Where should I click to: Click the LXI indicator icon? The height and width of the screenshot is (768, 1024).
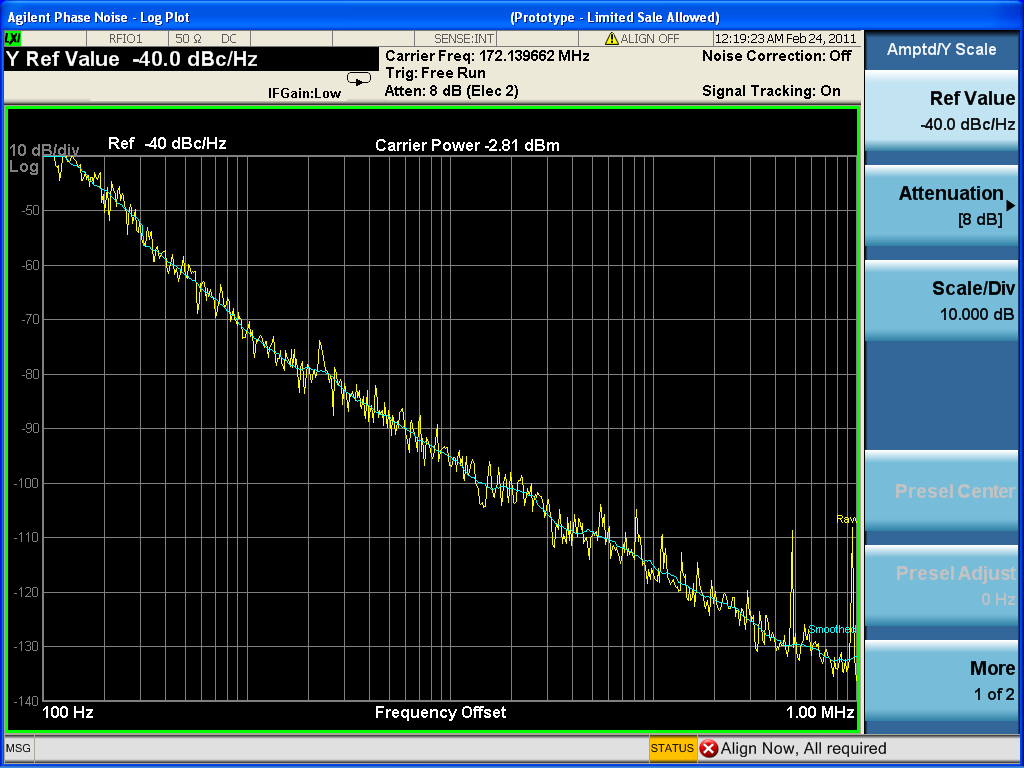point(13,38)
